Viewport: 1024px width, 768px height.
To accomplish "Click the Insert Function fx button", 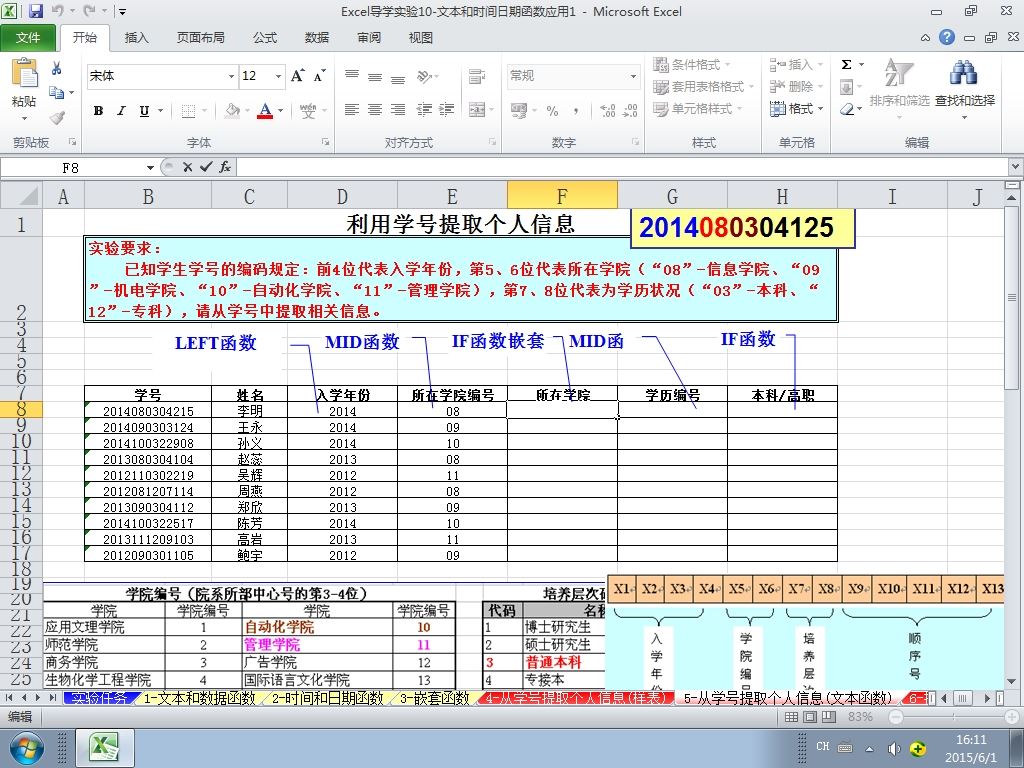I will 225,168.
